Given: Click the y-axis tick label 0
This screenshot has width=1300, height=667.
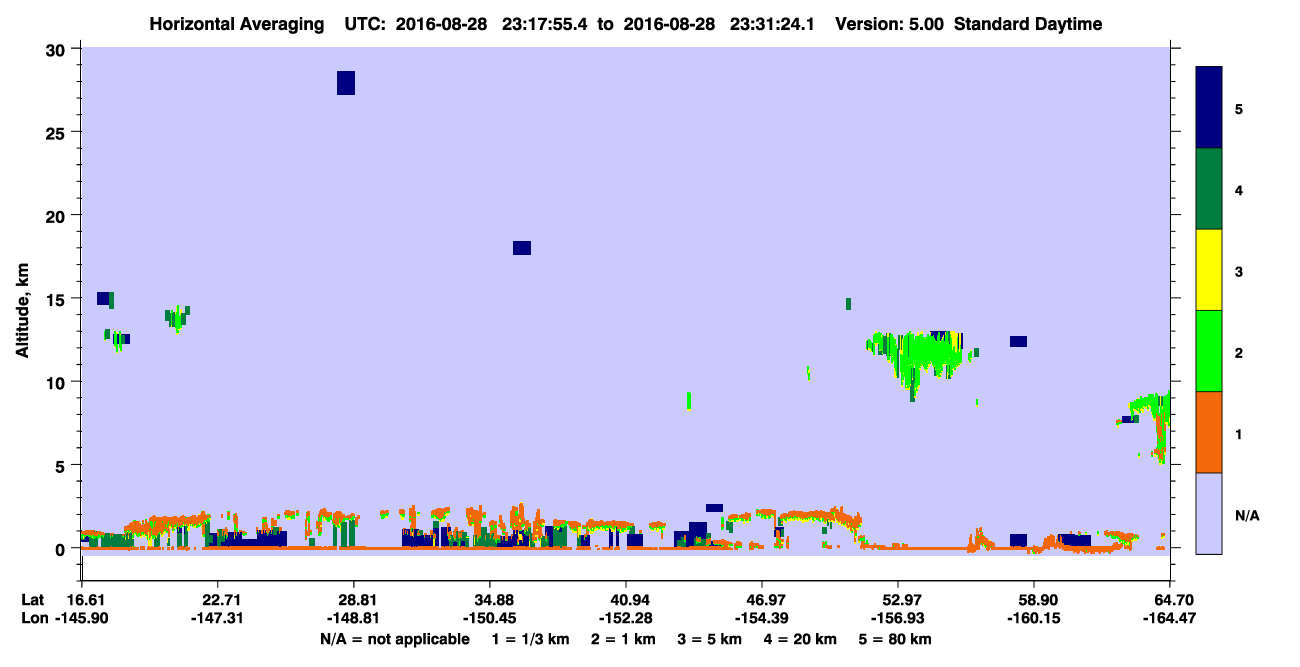Looking at the screenshot, I should tap(62, 548).
